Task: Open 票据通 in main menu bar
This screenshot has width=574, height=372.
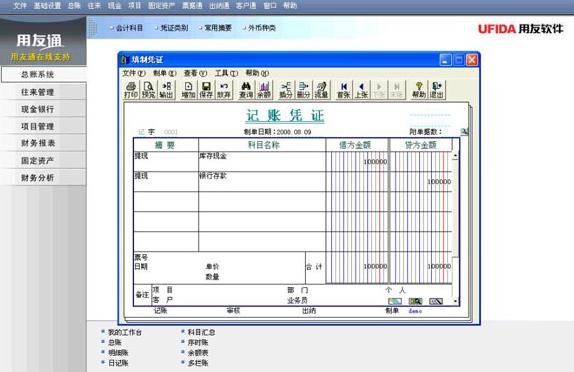Action: coord(192,5)
